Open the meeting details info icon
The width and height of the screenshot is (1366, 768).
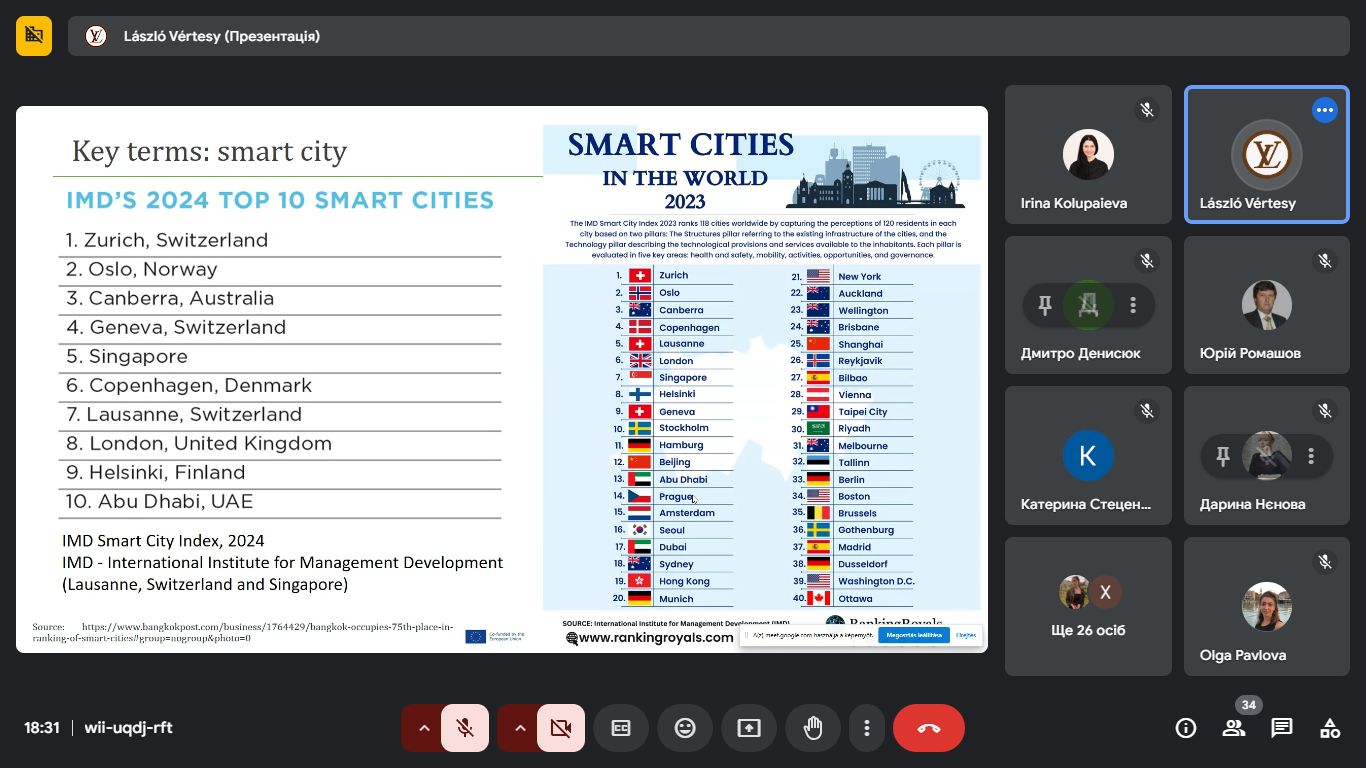pos(1186,728)
